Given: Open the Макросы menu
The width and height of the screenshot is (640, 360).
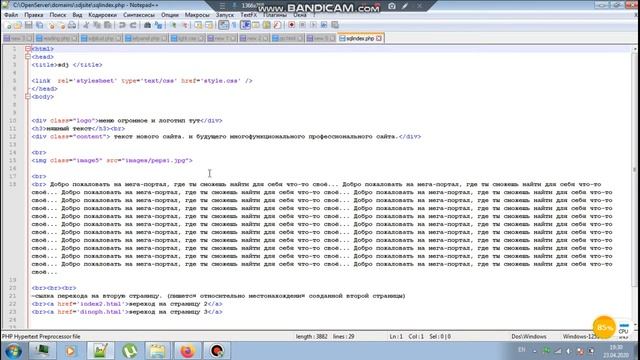Looking at the screenshot, I should tap(197, 15).
